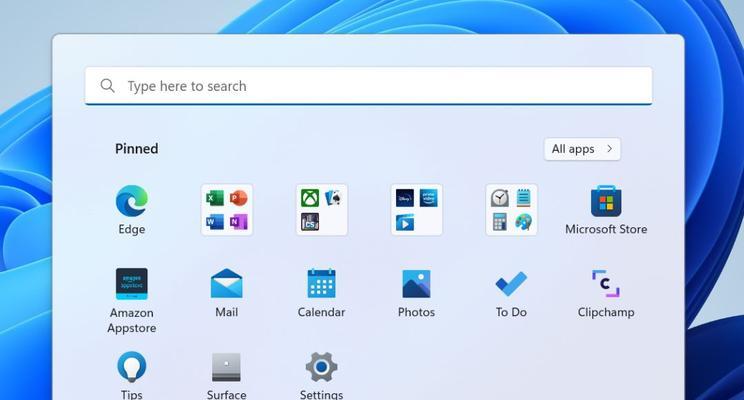Open Xbox app in games folder
744x400 pixels.
point(310,198)
